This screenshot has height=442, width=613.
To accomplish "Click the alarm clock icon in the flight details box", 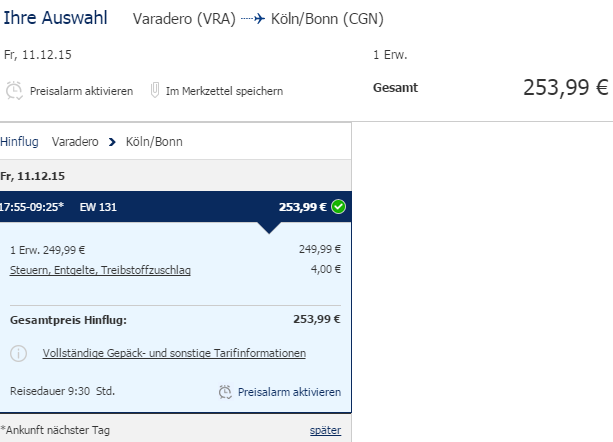I will (225, 392).
